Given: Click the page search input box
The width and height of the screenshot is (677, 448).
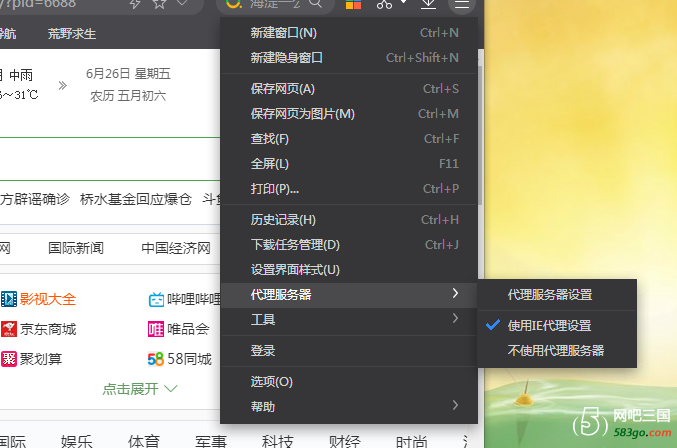Looking at the screenshot, I should click(x=110, y=159).
